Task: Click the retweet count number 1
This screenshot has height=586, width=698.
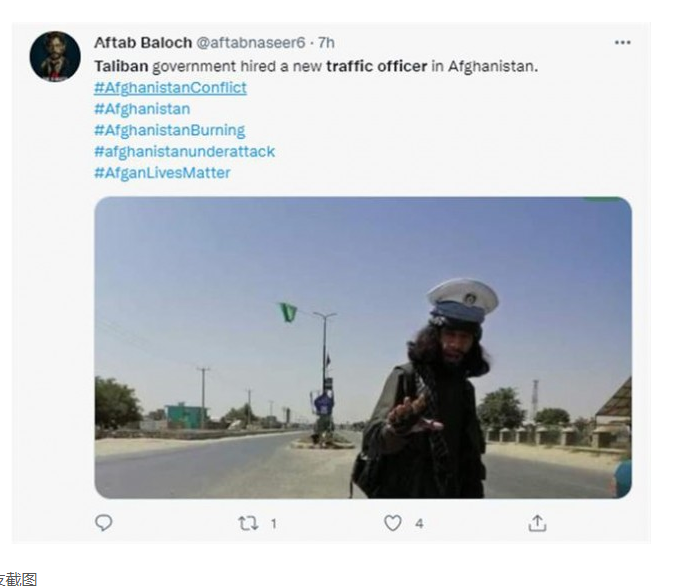Action: click(273, 524)
